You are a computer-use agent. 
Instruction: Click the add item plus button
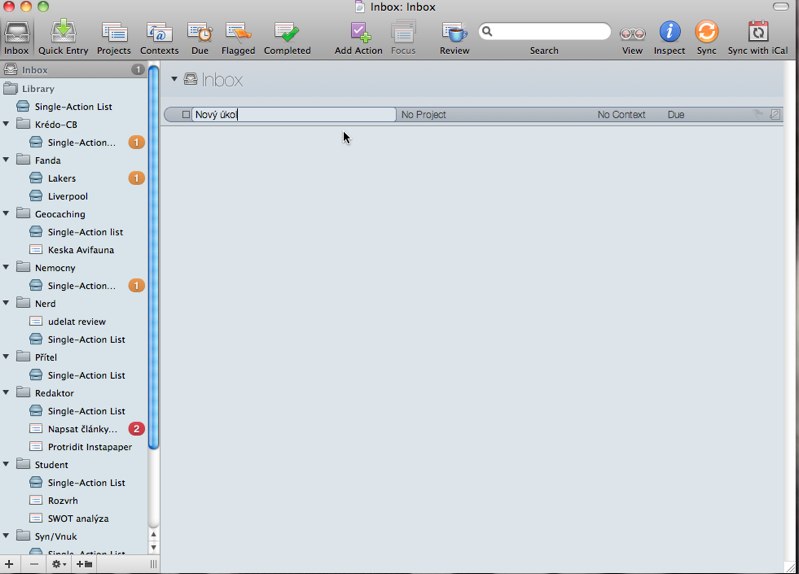coord(9,564)
